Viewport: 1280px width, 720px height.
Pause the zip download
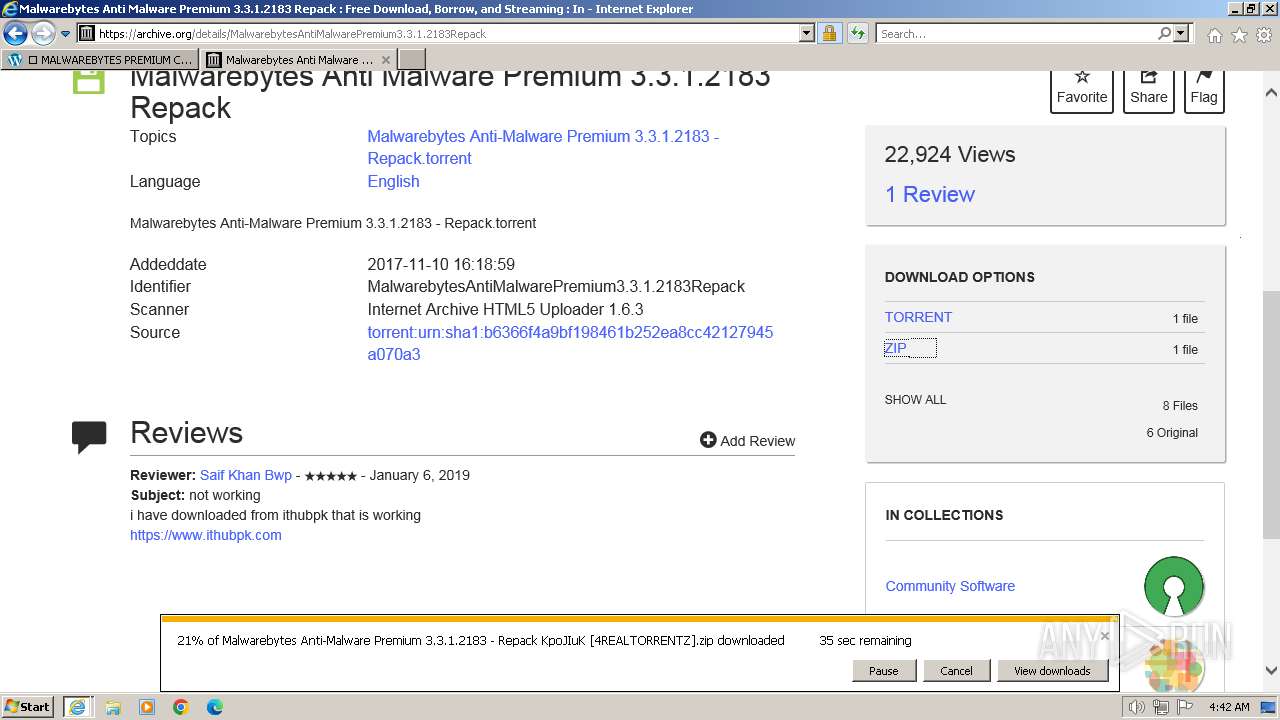click(x=884, y=671)
